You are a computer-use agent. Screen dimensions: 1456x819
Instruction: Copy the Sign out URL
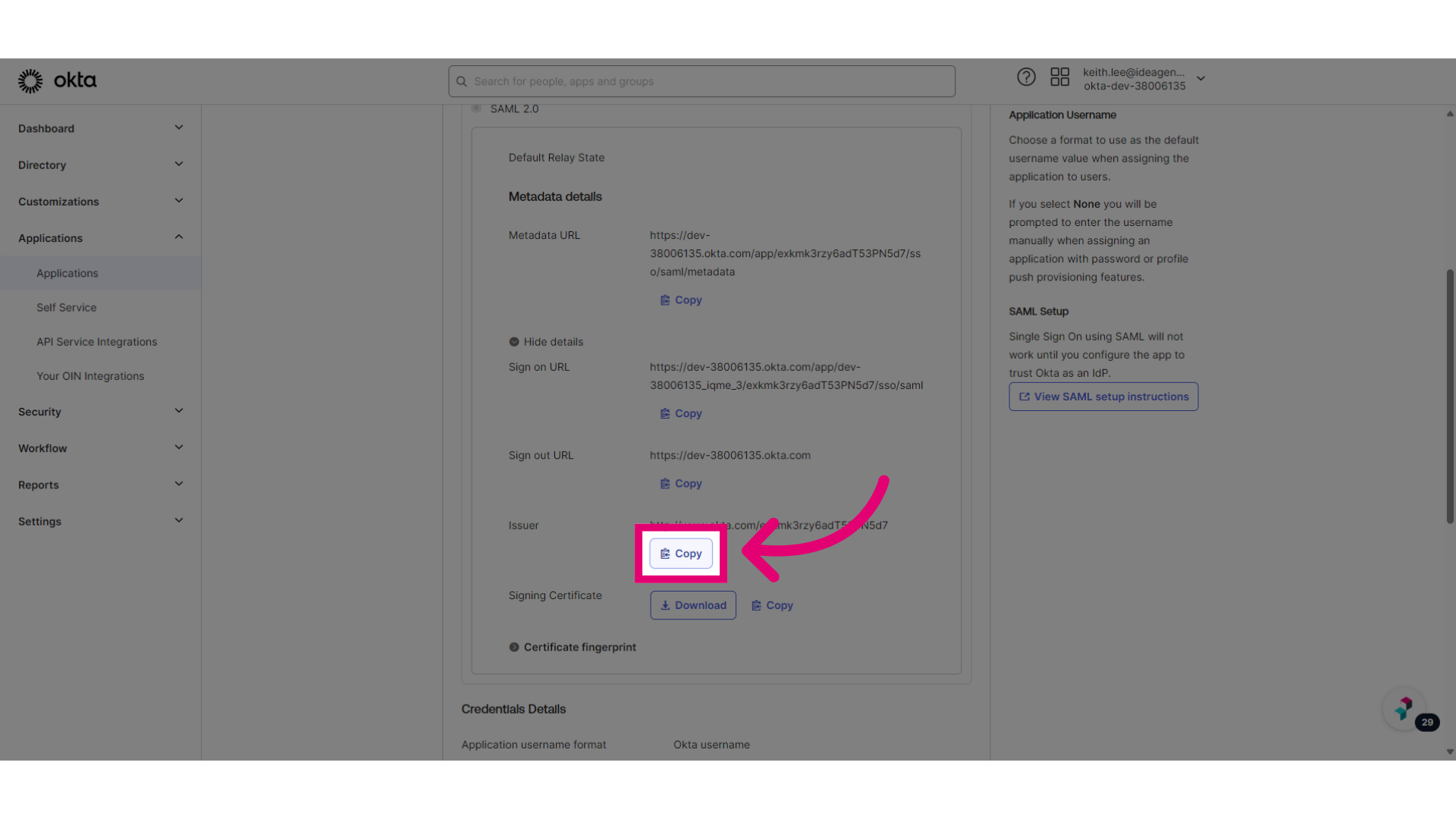pos(681,484)
